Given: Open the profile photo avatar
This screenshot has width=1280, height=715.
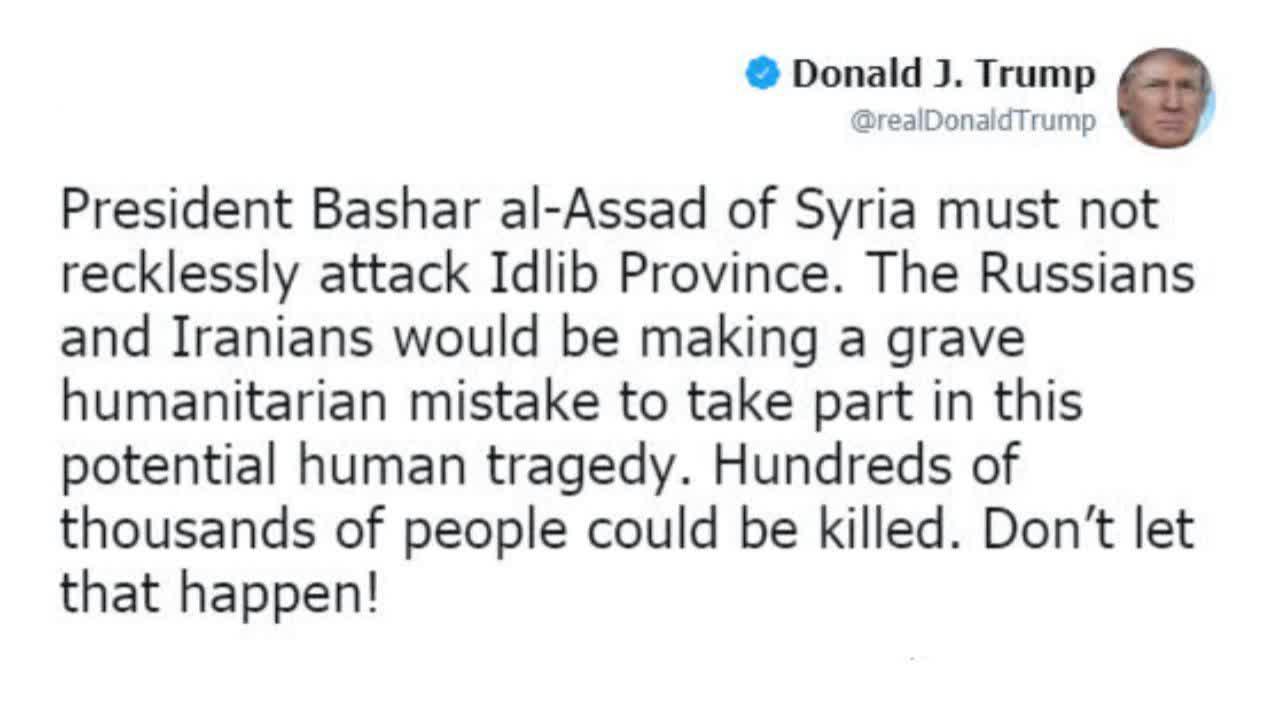Looking at the screenshot, I should click(1165, 98).
